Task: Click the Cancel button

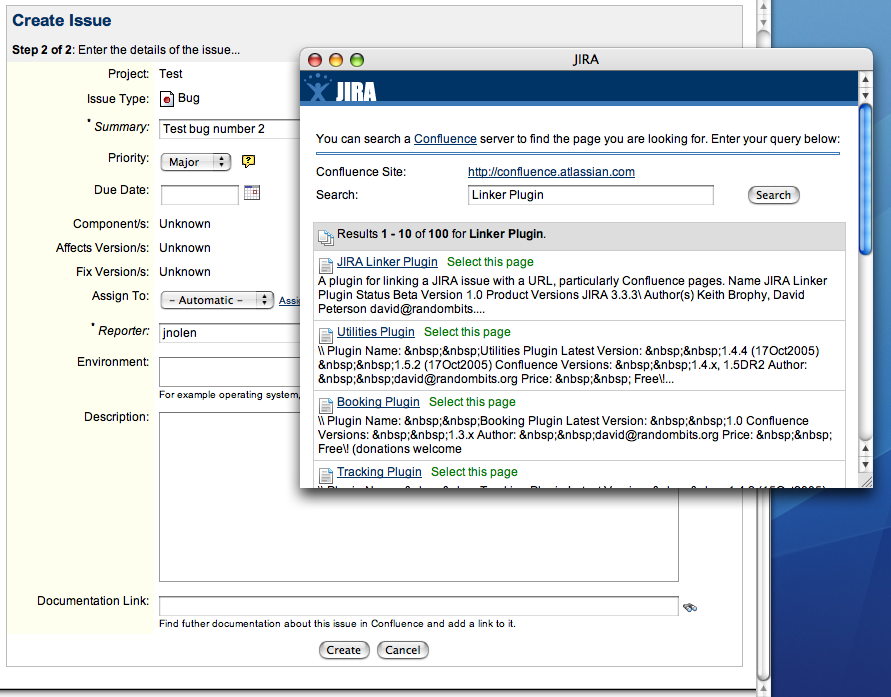Action: tap(403, 650)
